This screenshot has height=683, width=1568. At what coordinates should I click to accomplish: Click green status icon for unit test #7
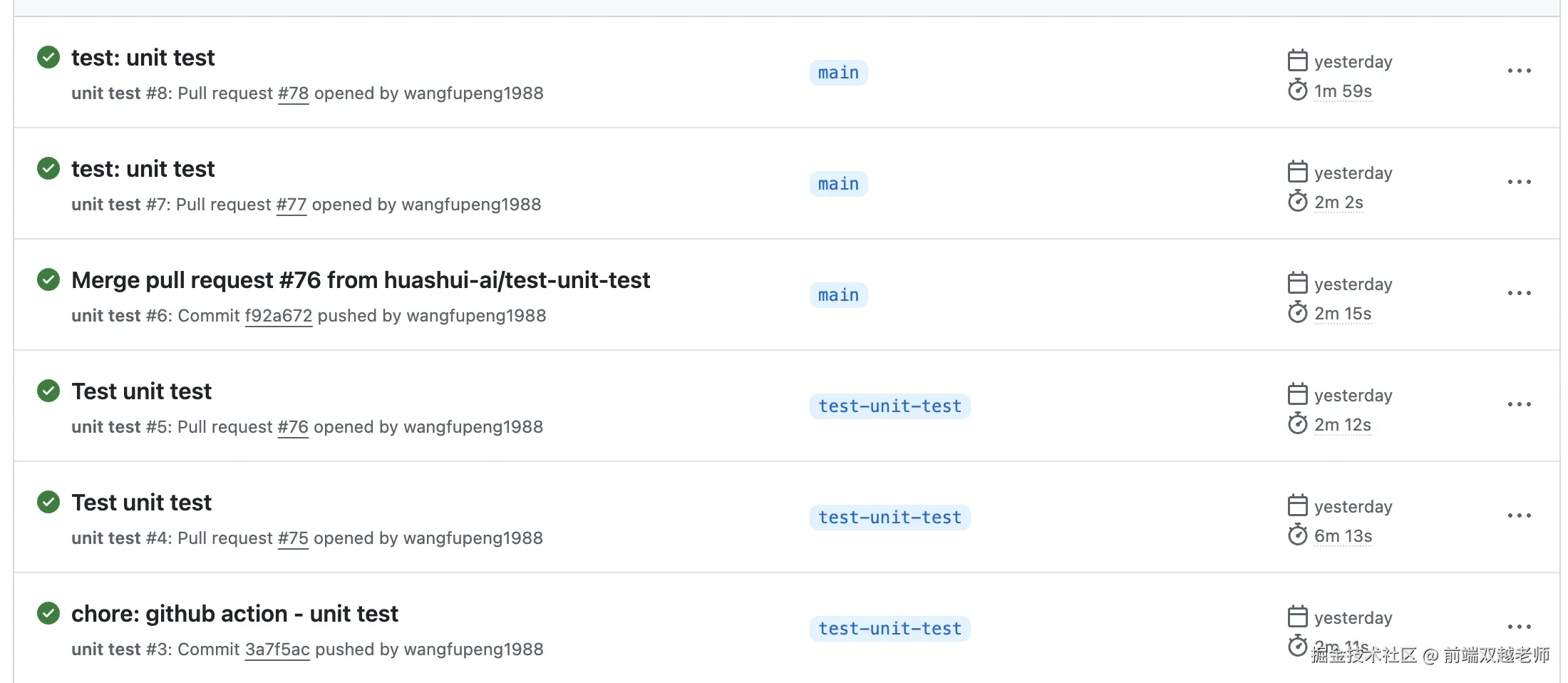pyautogui.click(x=48, y=168)
